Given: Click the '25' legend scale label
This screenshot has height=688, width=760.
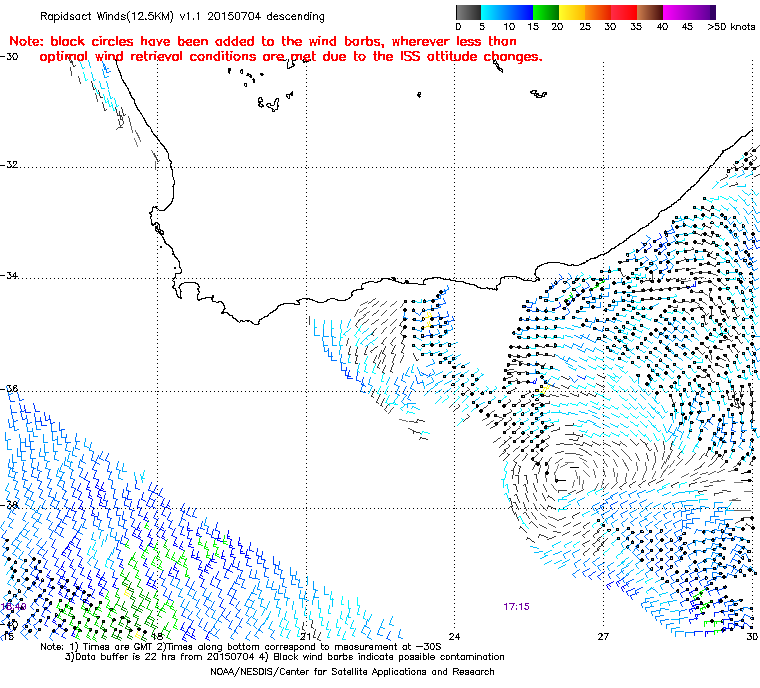Looking at the screenshot, I should pyautogui.click(x=585, y=27).
